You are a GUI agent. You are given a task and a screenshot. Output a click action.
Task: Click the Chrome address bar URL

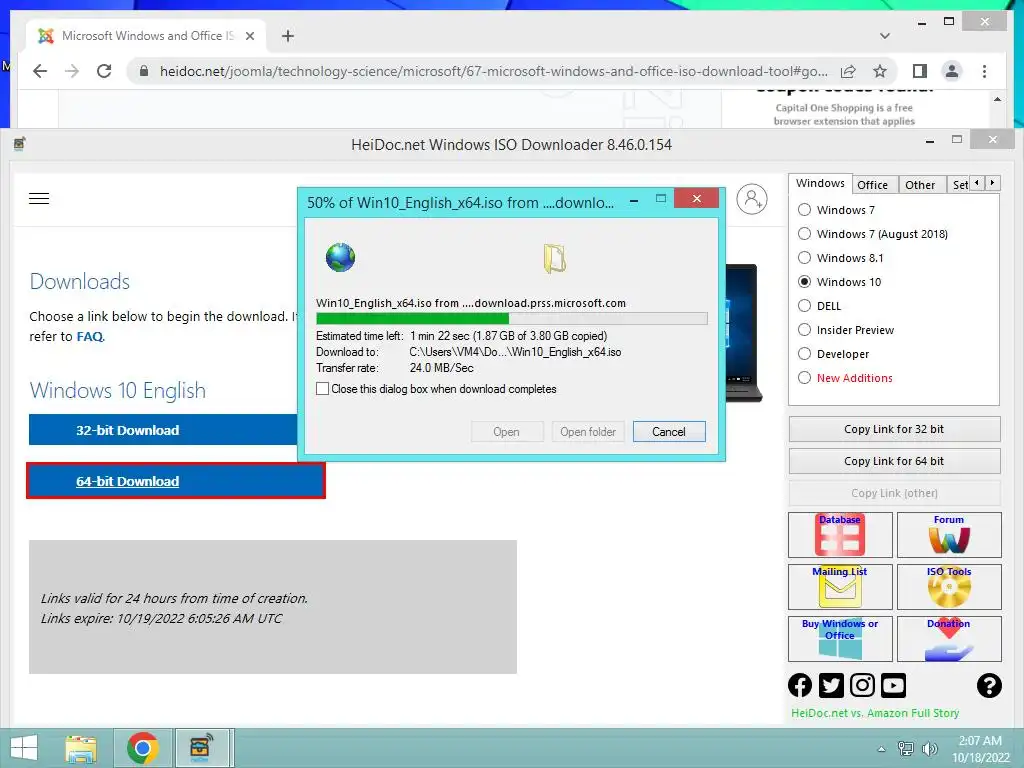[x=493, y=71]
